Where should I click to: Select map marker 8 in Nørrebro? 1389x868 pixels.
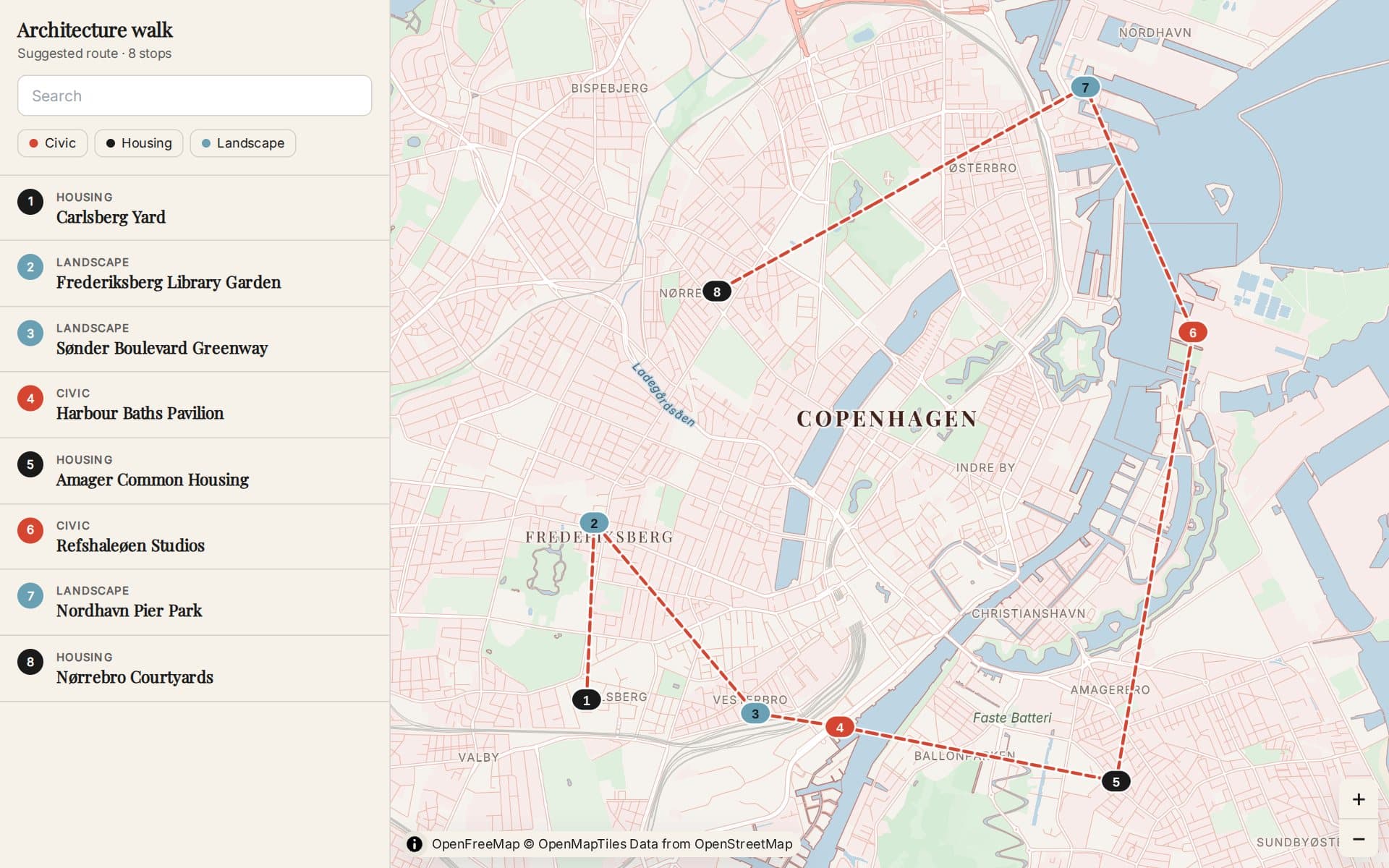click(717, 292)
